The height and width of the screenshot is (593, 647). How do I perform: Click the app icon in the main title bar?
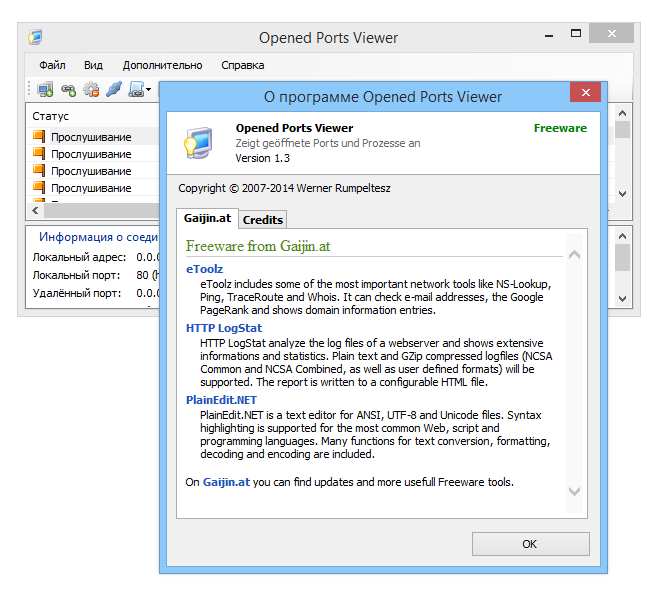[x=35, y=37]
